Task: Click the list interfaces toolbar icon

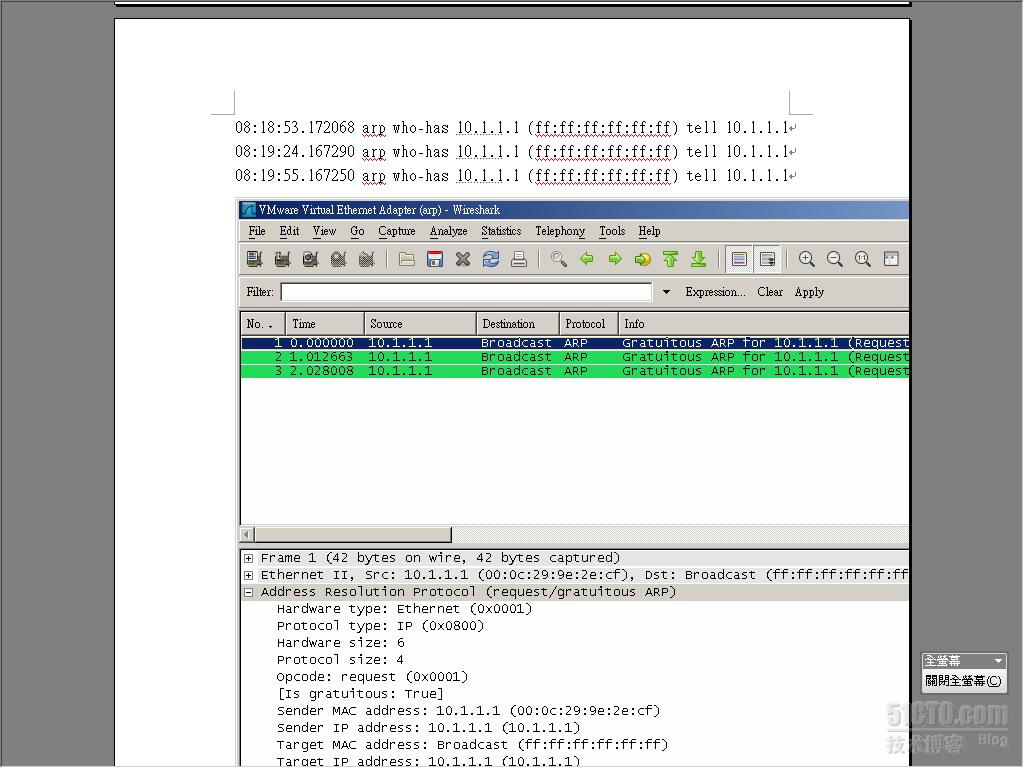Action: click(255, 259)
